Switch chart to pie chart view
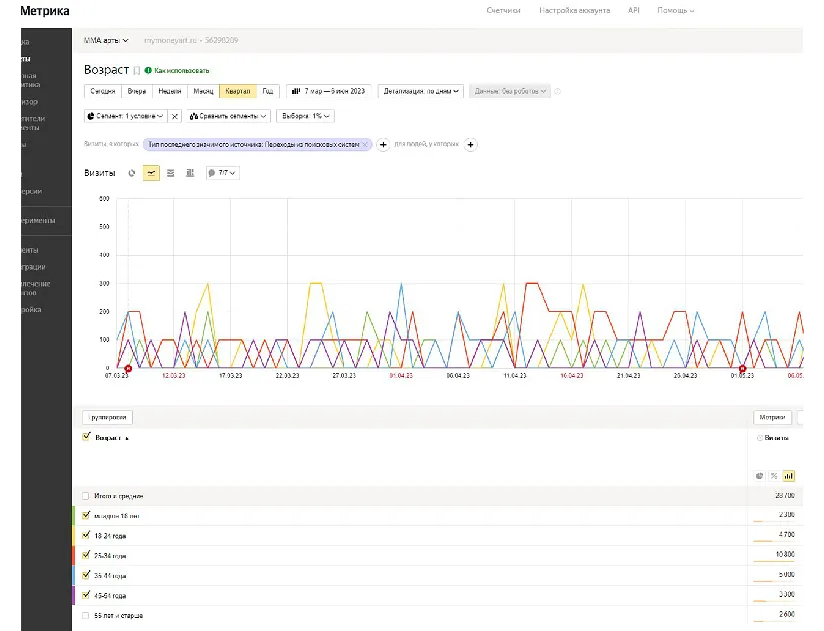This screenshot has height=631, width=824. [x=132, y=173]
